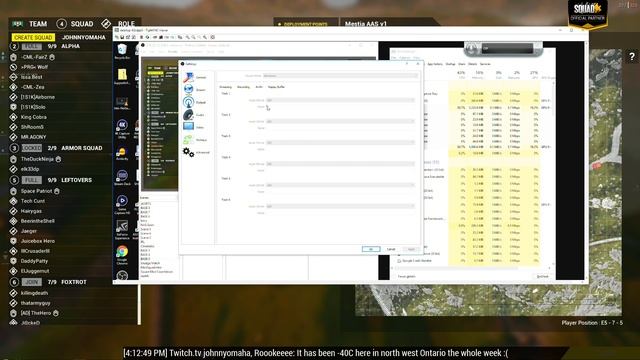Viewport: 640px width, 360px height.
Task: Select player Jaeger in Leftovers squad
Action: click(29, 231)
